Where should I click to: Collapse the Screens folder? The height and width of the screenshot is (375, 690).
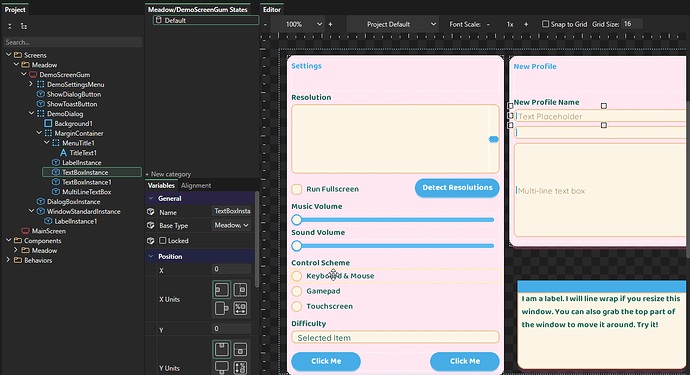pos(9,55)
